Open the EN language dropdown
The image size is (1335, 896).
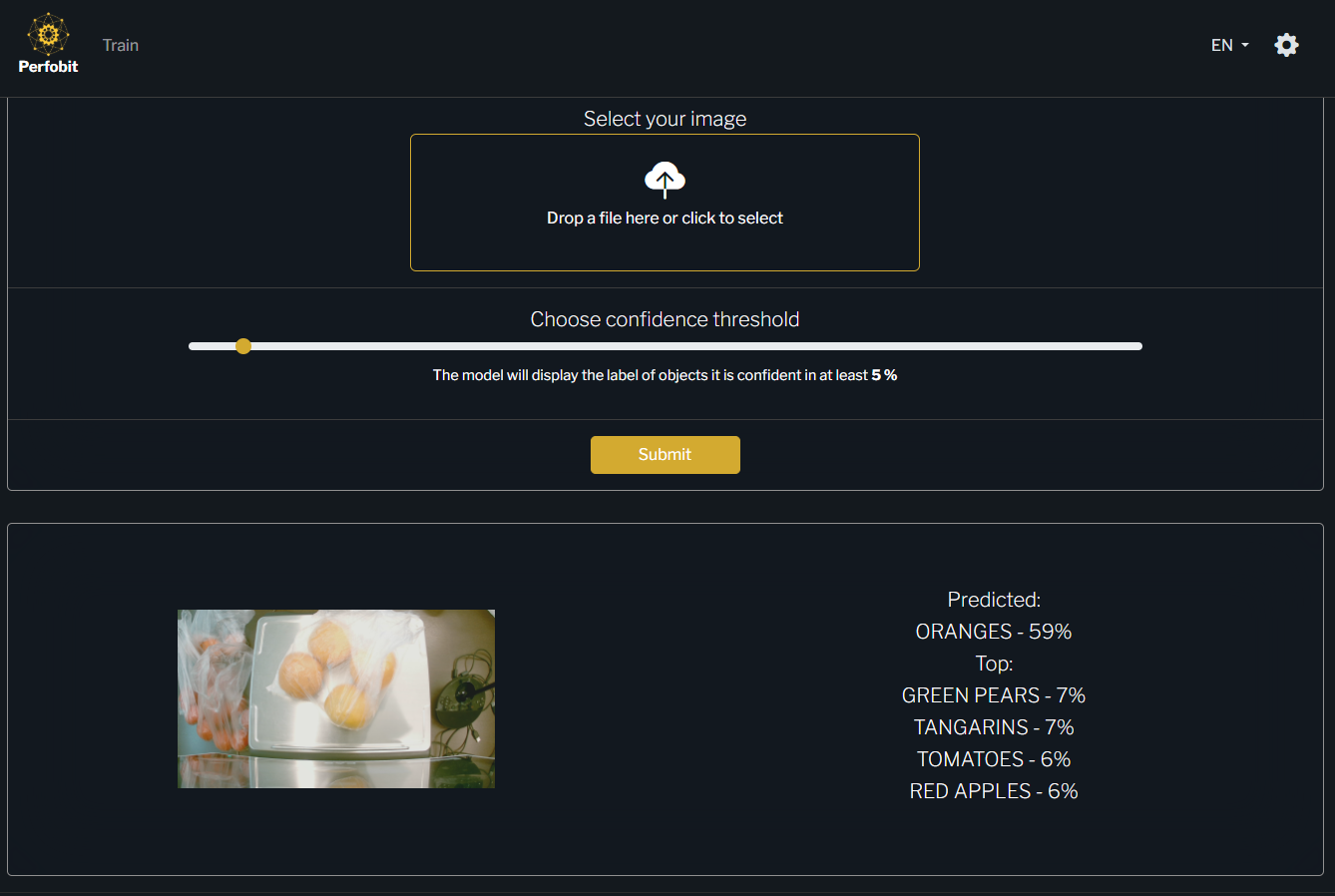tap(1229, 45)
